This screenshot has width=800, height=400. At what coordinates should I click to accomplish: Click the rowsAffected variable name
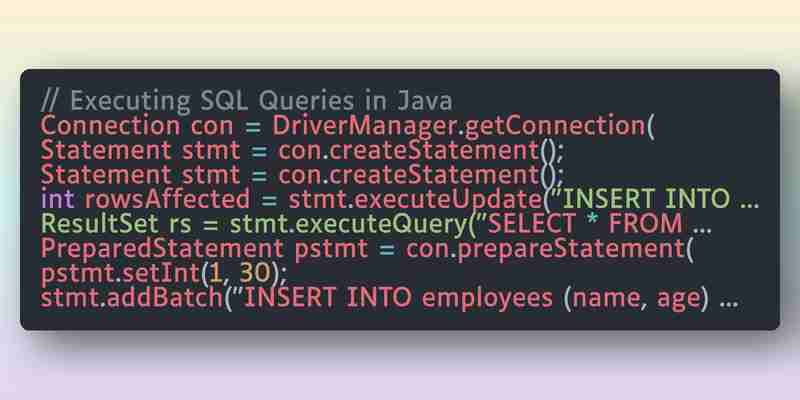click(167, 198)
